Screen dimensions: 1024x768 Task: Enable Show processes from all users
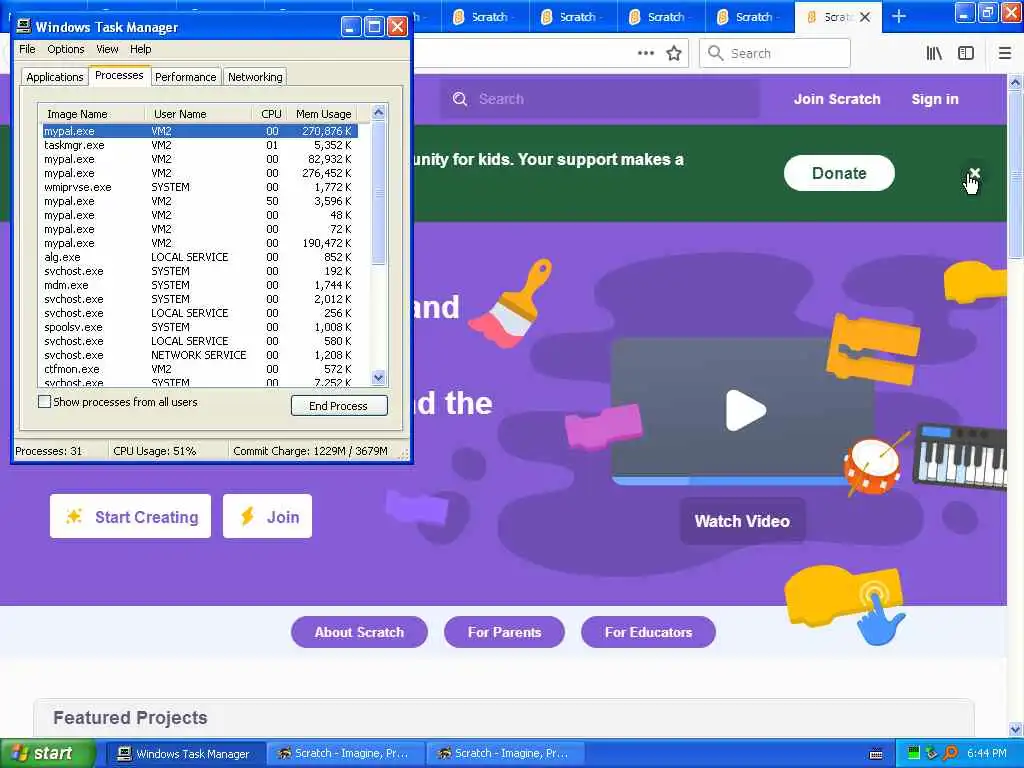click(44, 402)
